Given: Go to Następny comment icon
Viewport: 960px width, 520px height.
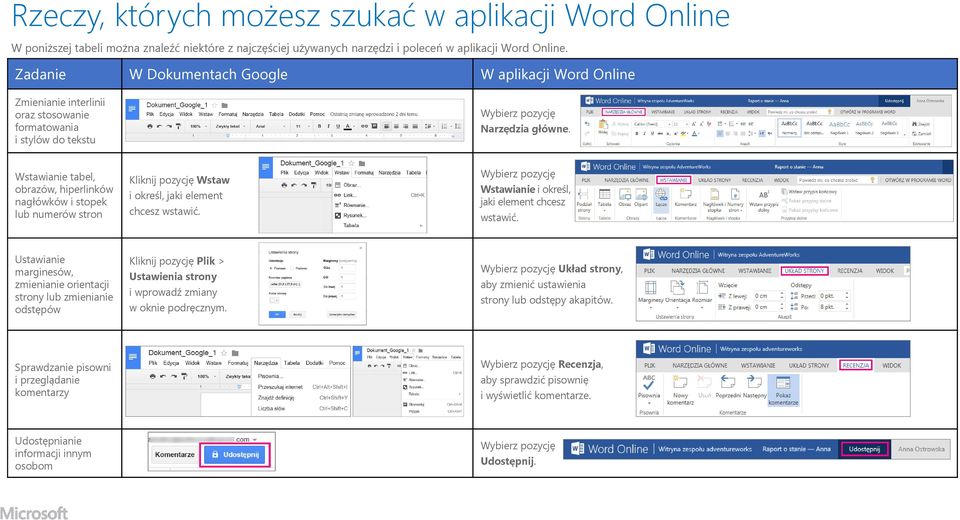Looking at the screenshot, I should coord(754,383).
